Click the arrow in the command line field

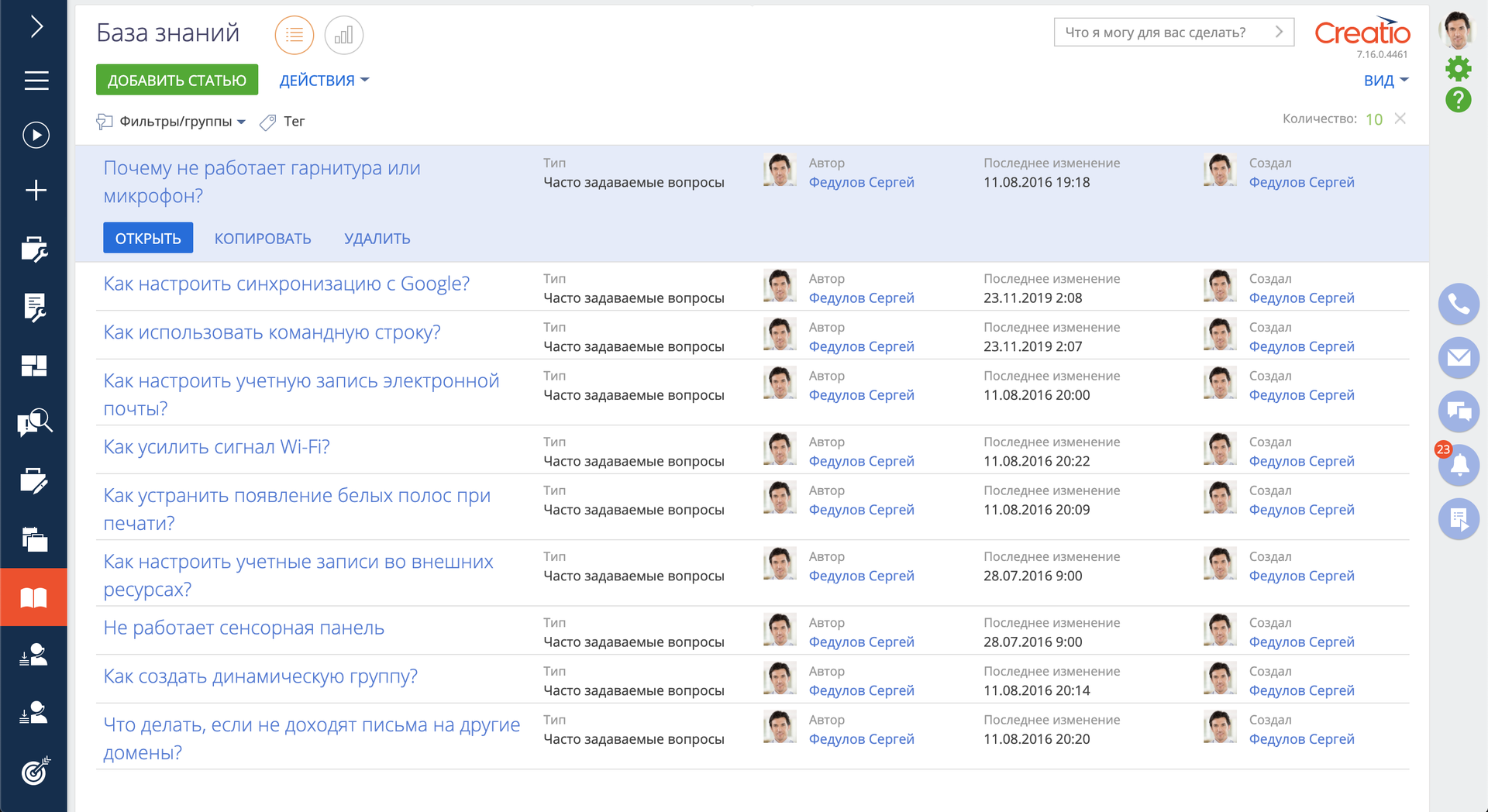[1280, 33]
